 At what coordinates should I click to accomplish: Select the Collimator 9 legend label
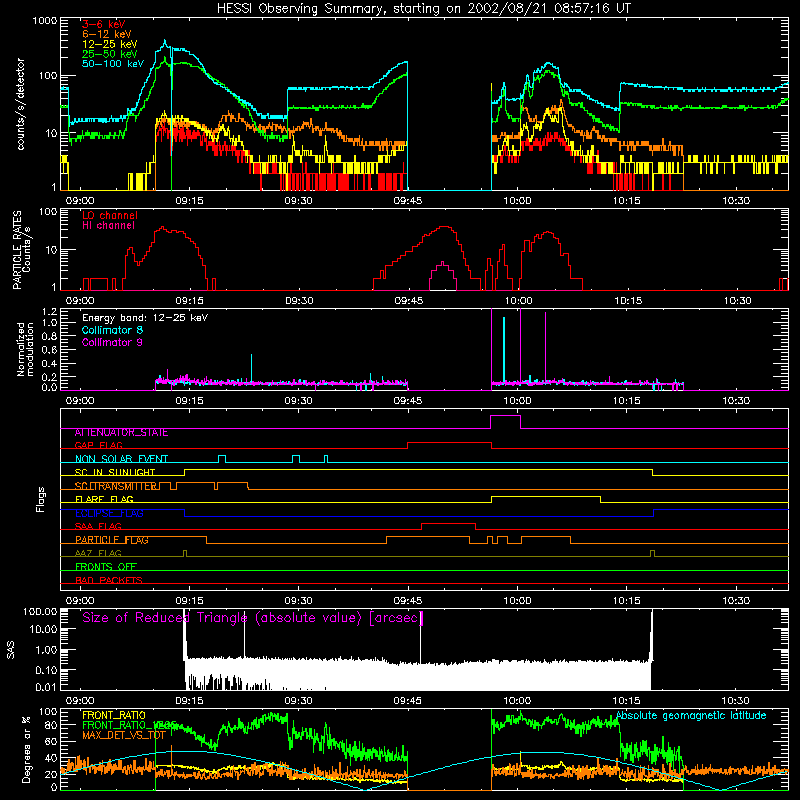click(112, 342)
